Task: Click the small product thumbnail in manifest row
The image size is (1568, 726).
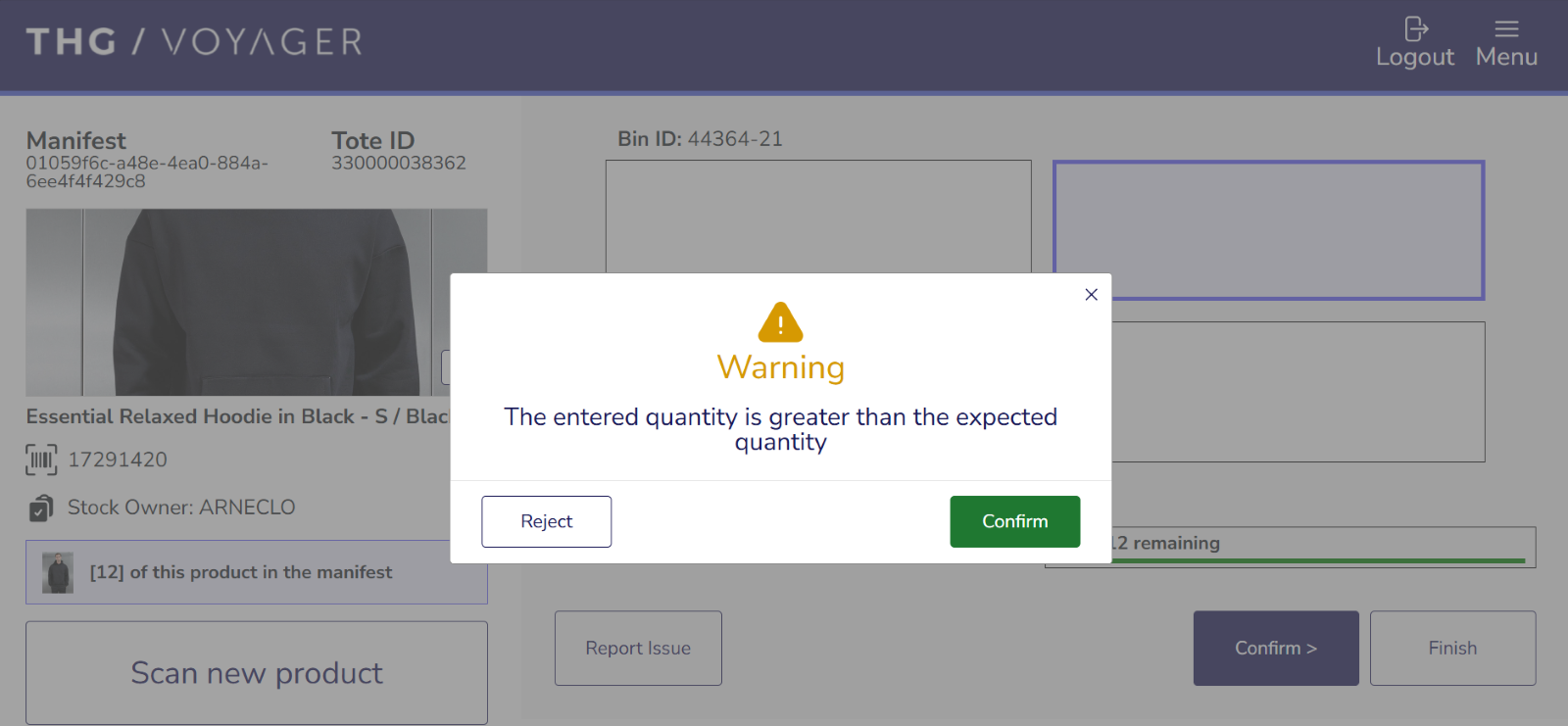Action: (58, 572)
